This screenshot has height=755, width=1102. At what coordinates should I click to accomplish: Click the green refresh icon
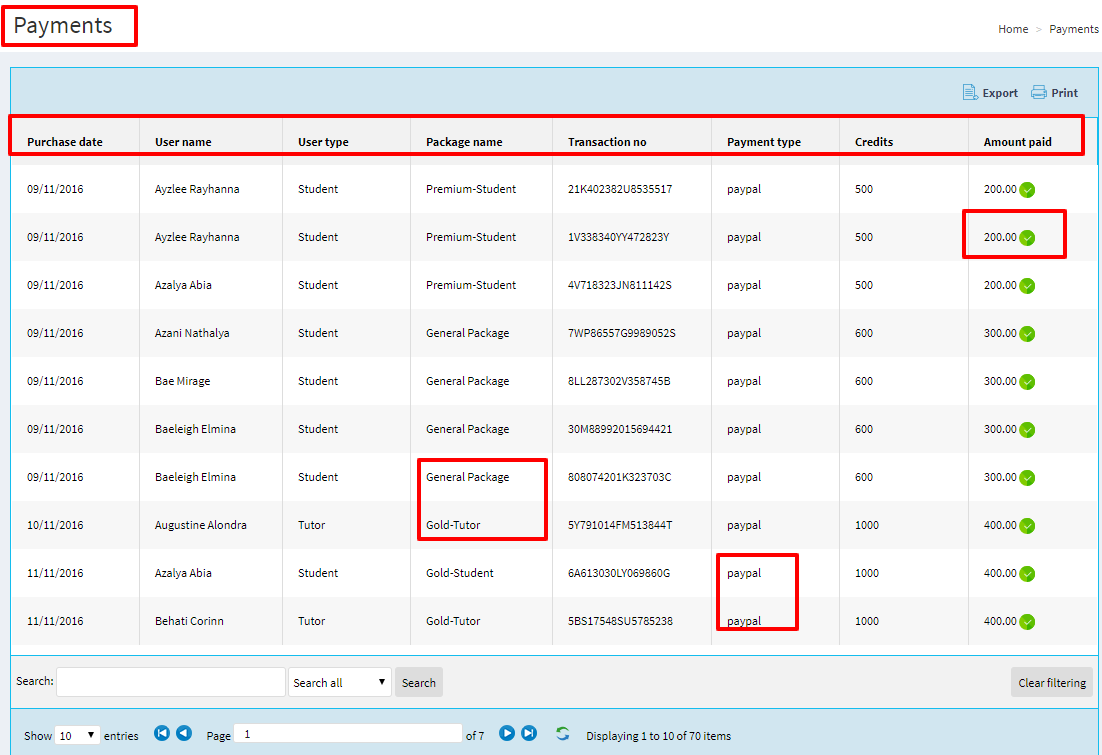(x=563, y=734)
